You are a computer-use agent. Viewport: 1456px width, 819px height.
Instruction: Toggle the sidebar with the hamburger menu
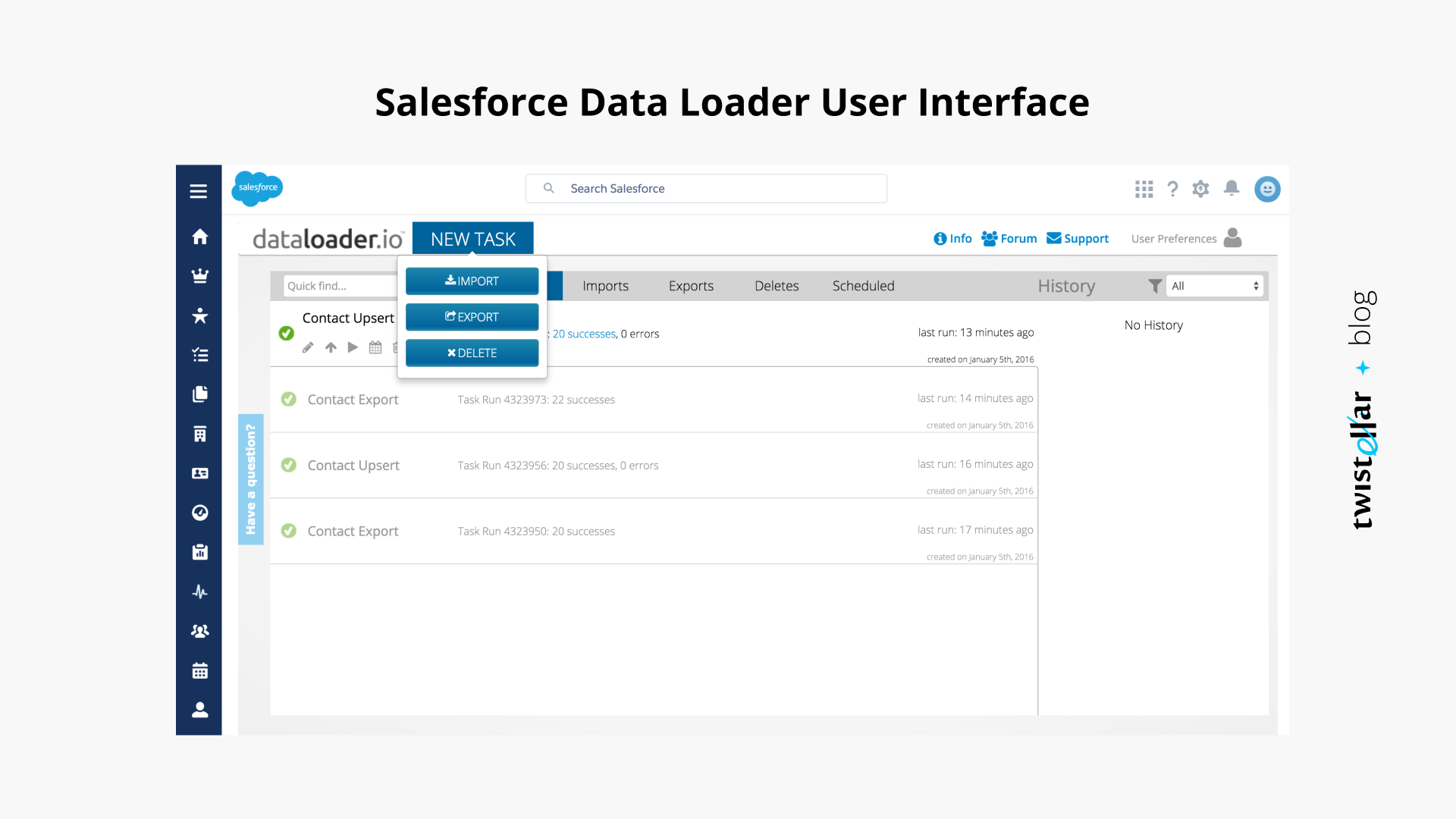coord(198,190)
